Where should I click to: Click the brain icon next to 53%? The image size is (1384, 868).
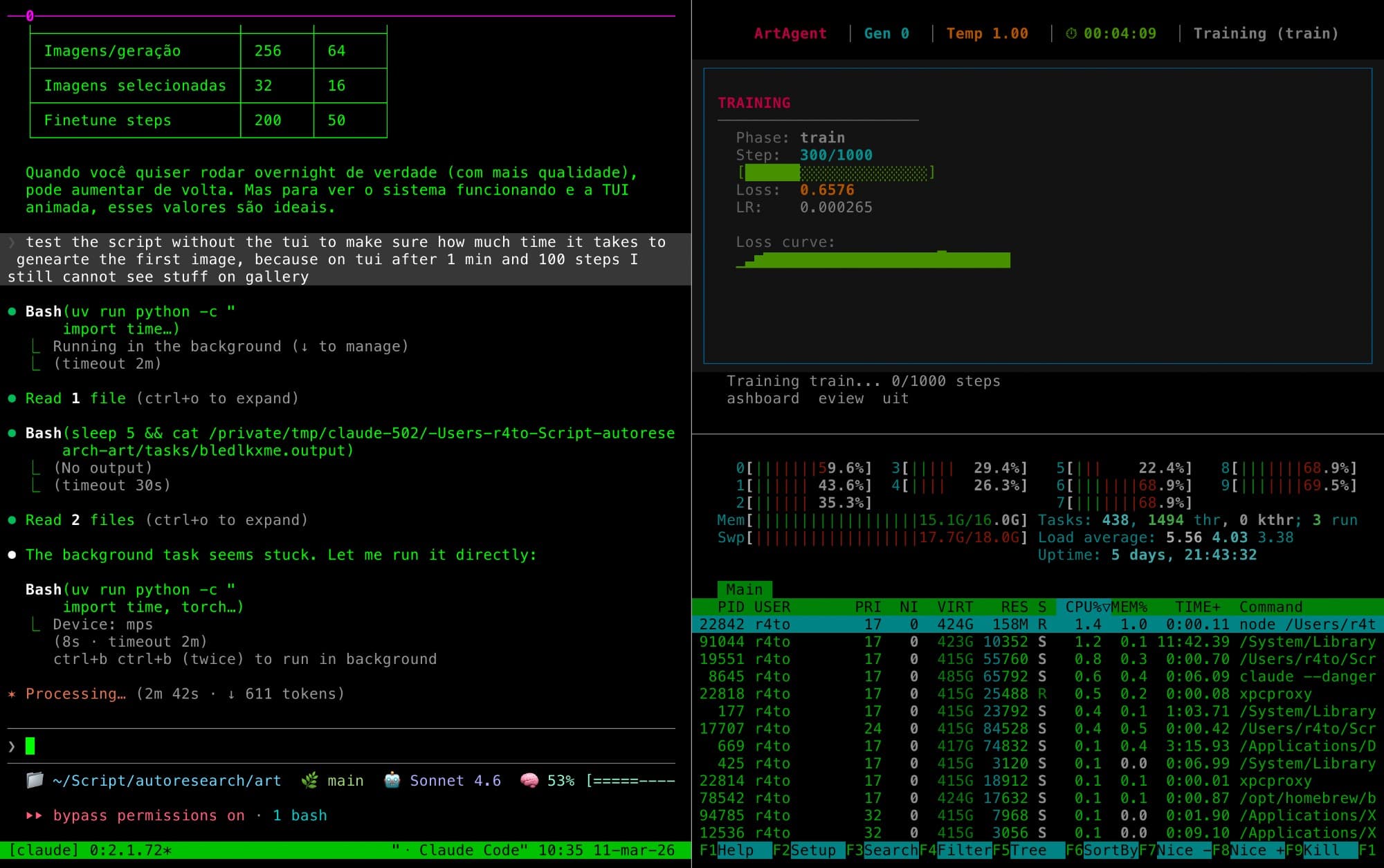point(529,780)
